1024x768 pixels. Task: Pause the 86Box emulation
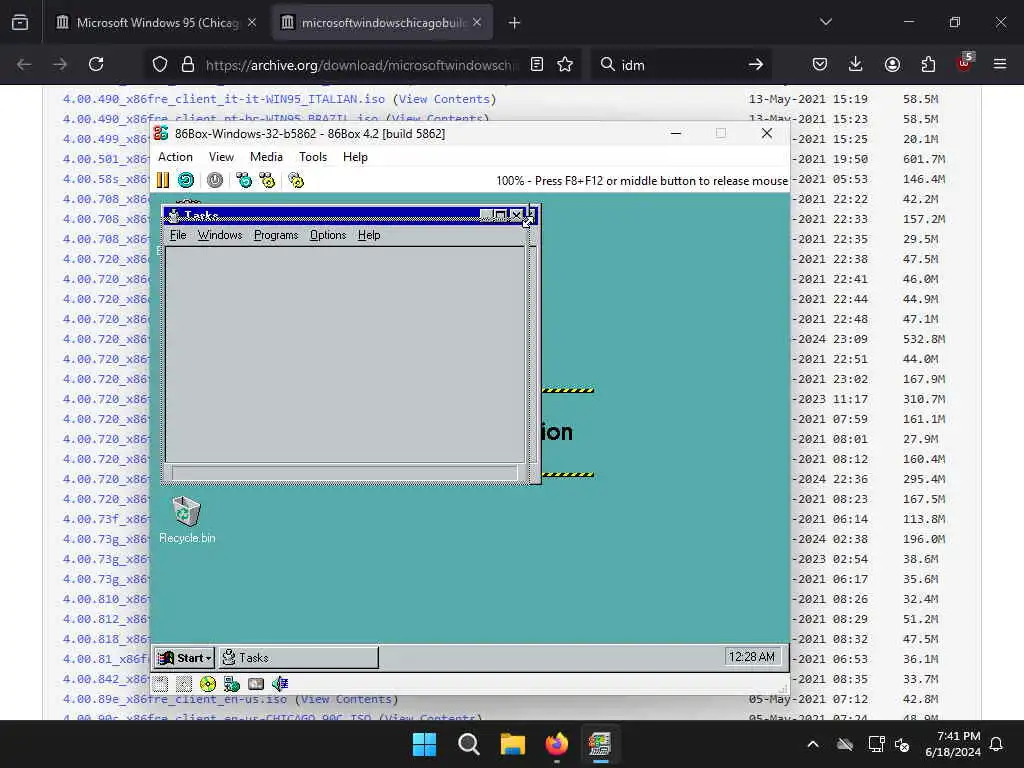coord(163,180)
